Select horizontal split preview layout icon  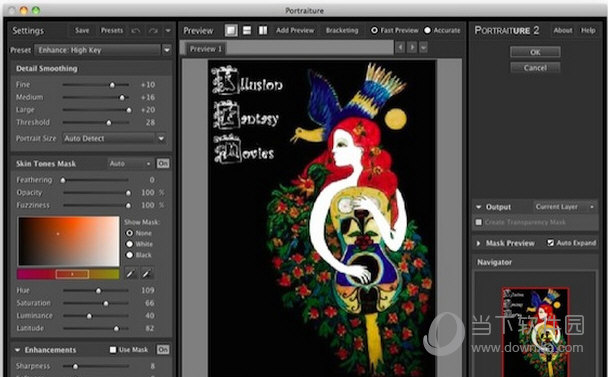point(247,30)
